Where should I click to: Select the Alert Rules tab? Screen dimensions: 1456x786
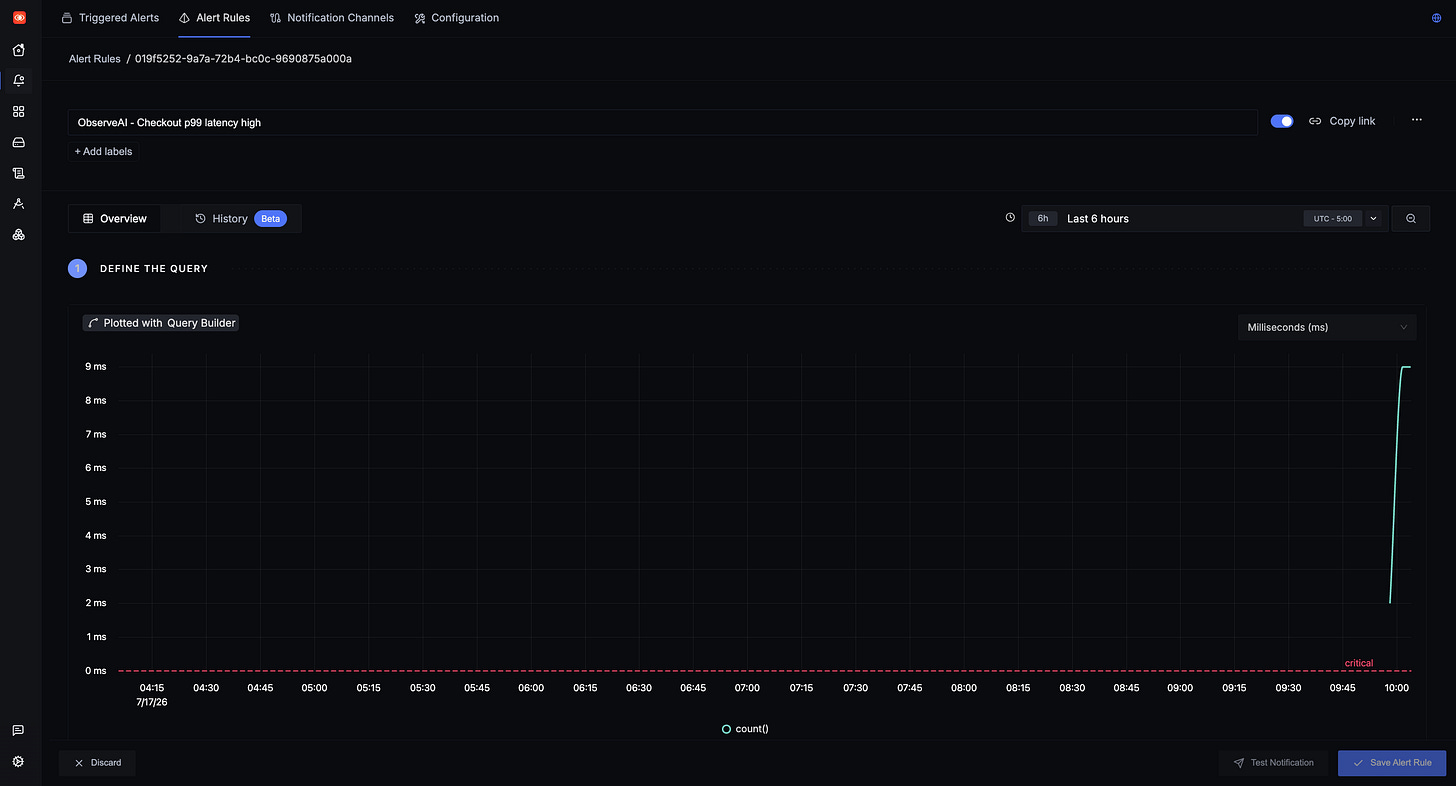click(x=214, y=18)
